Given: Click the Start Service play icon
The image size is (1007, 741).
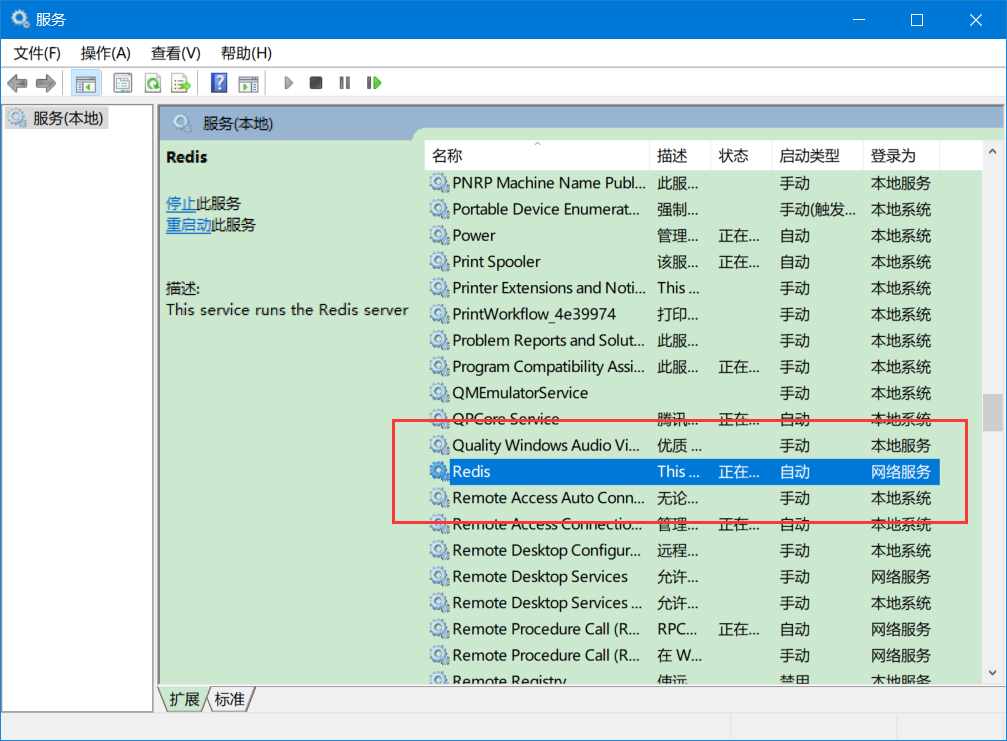Looking at the screenshot, I should click(288, 83).
